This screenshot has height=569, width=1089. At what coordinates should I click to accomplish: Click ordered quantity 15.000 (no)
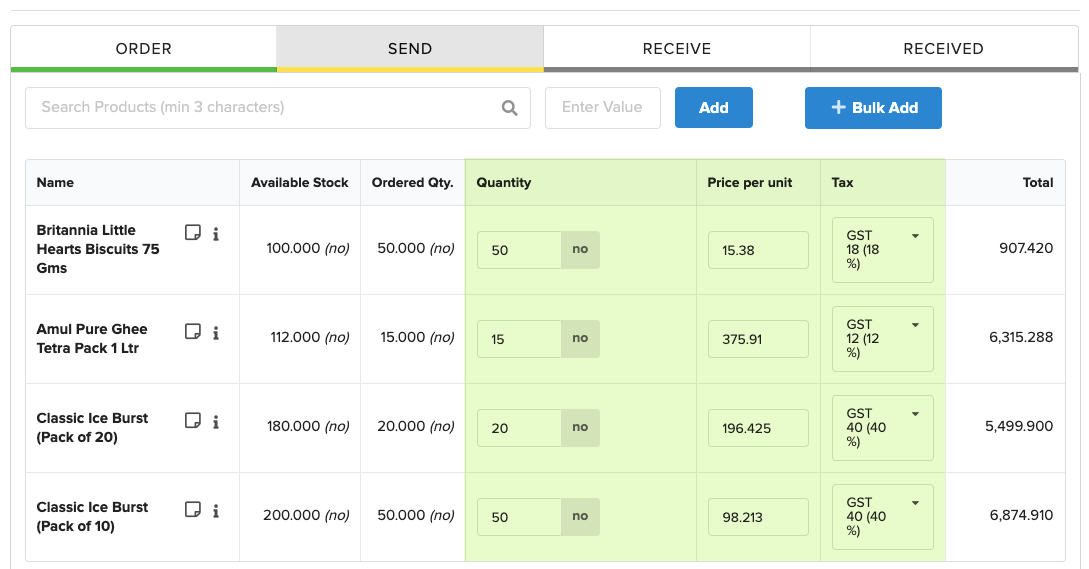click(417, 337)
